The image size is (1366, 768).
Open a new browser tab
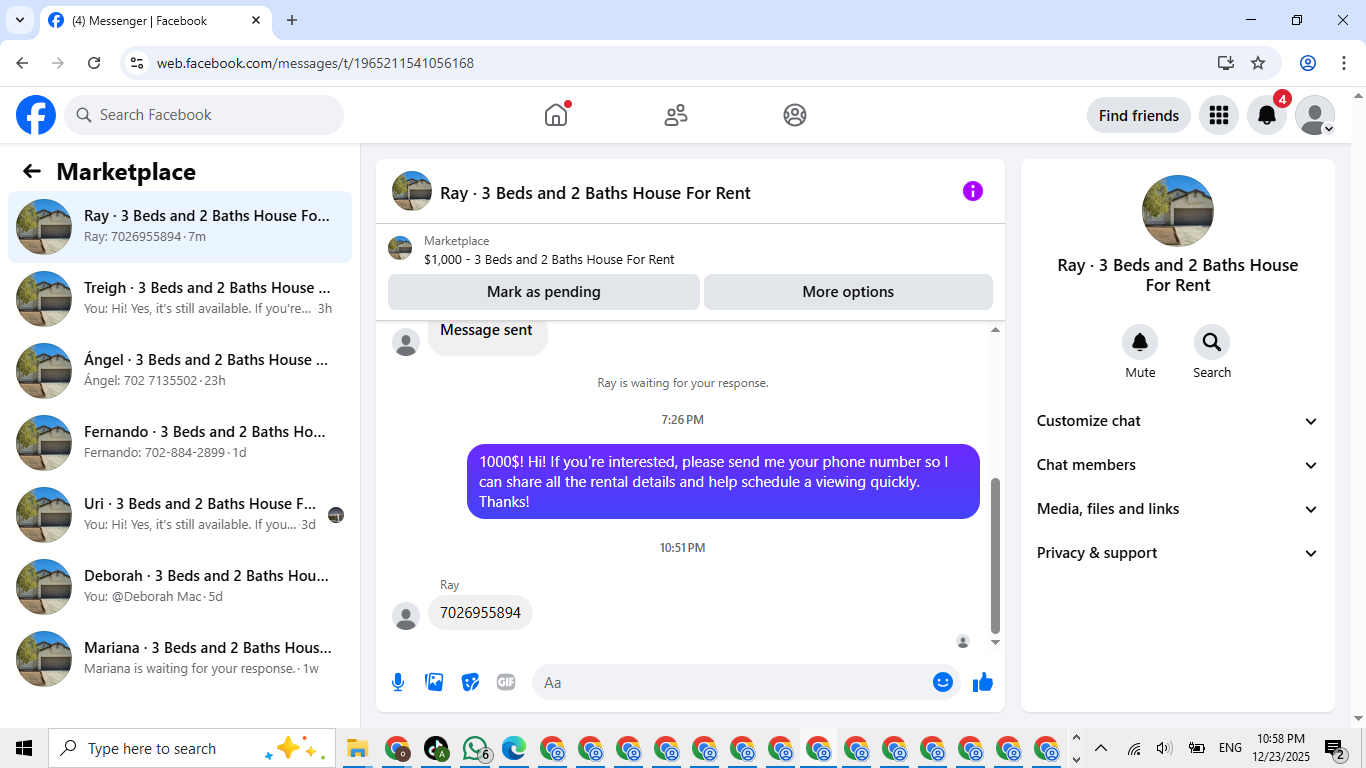point(292,20)
